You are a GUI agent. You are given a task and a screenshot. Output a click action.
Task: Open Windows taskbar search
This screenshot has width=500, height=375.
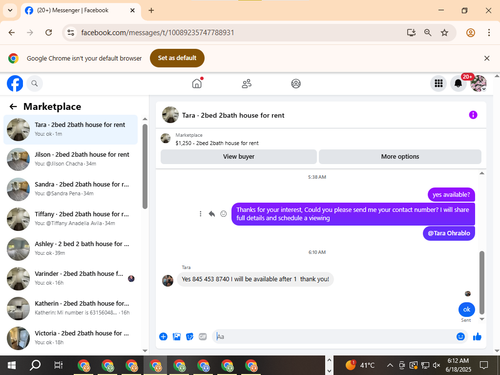(x=35, y=366)
